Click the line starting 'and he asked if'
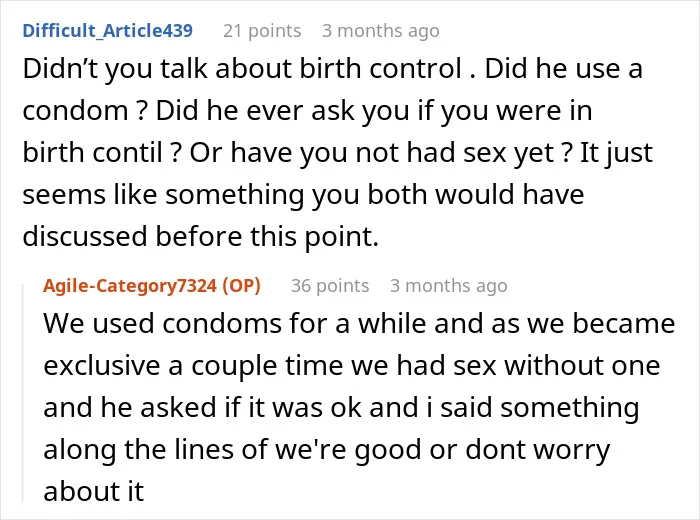The image size is (700, 520). [341, 408]
